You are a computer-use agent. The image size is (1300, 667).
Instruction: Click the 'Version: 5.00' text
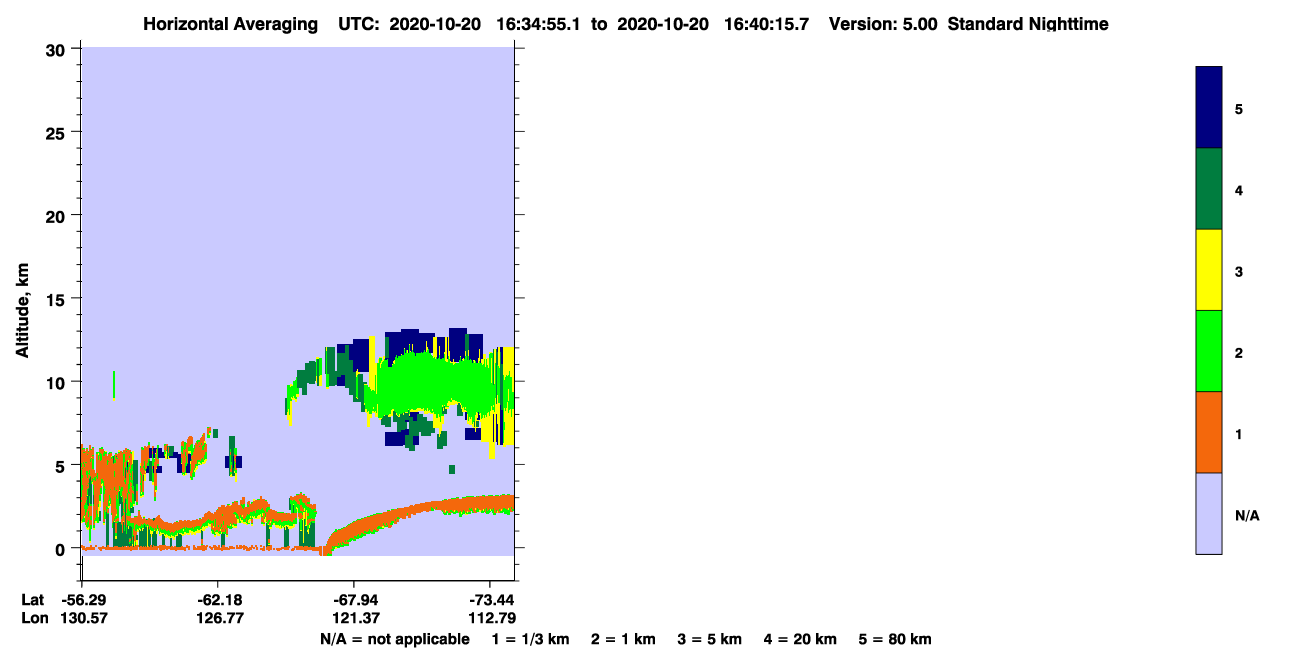click(x=883, y=24)
